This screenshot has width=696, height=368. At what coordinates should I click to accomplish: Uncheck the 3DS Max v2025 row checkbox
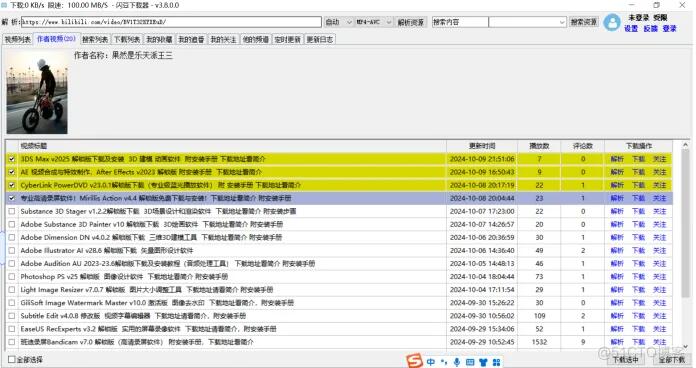tap(12, 159)
